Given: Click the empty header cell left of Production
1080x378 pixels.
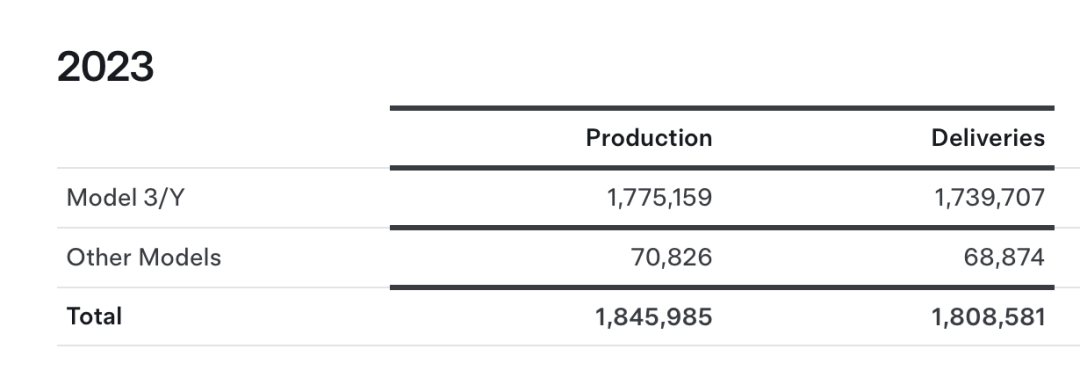Looking at the screenshot, I should click(x=223, y=138).
